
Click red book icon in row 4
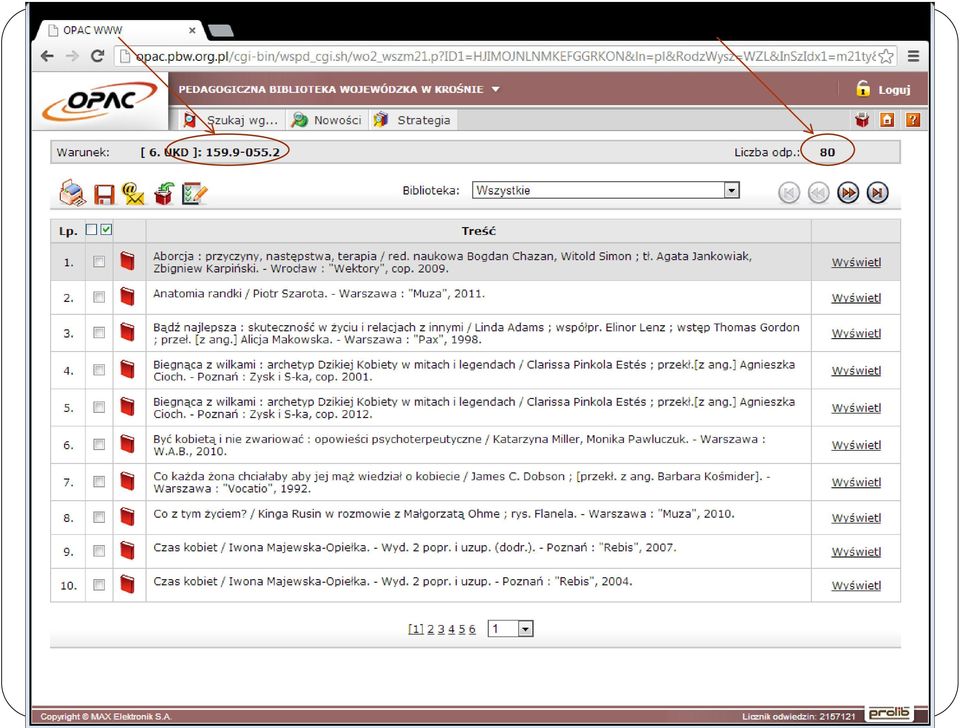coord(127,369)
